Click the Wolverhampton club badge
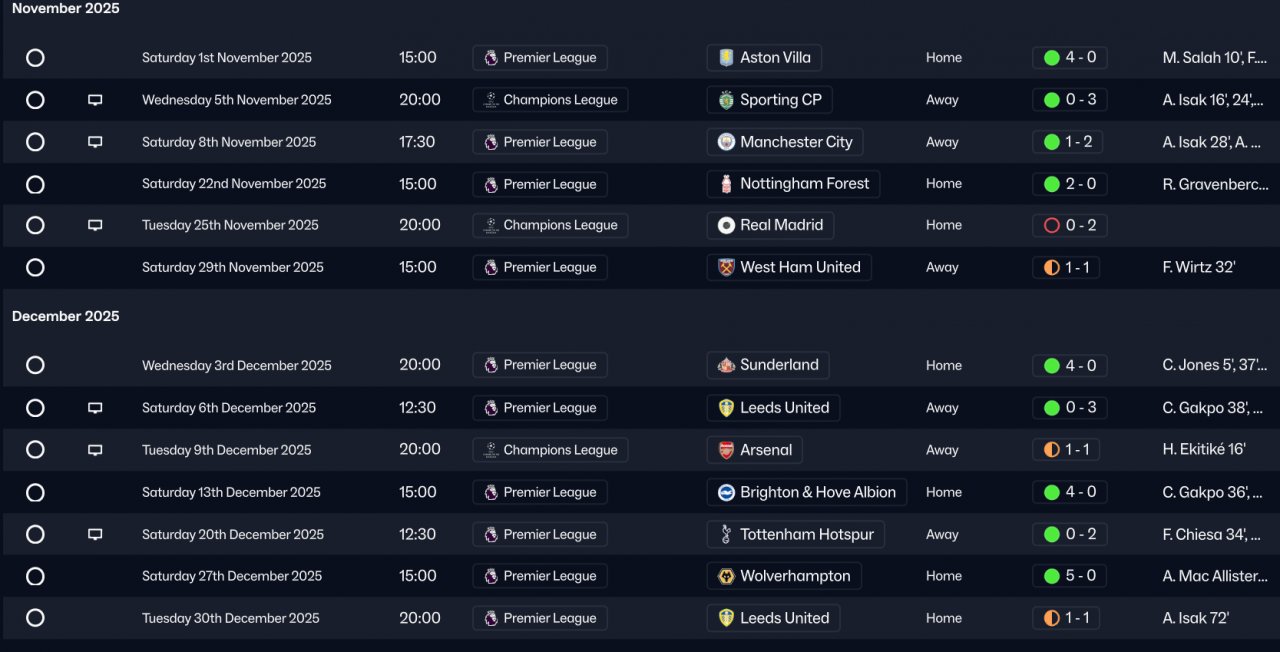This screenshot has height=652, width=1280. tap(726, 576)
